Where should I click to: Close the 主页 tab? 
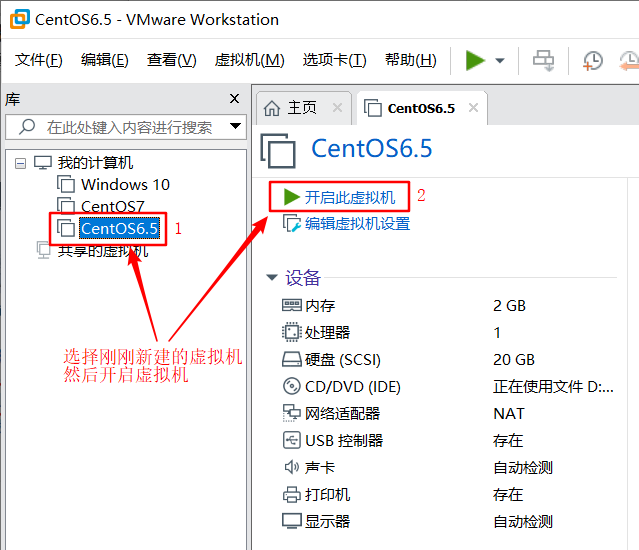click(x=337, y=108)
